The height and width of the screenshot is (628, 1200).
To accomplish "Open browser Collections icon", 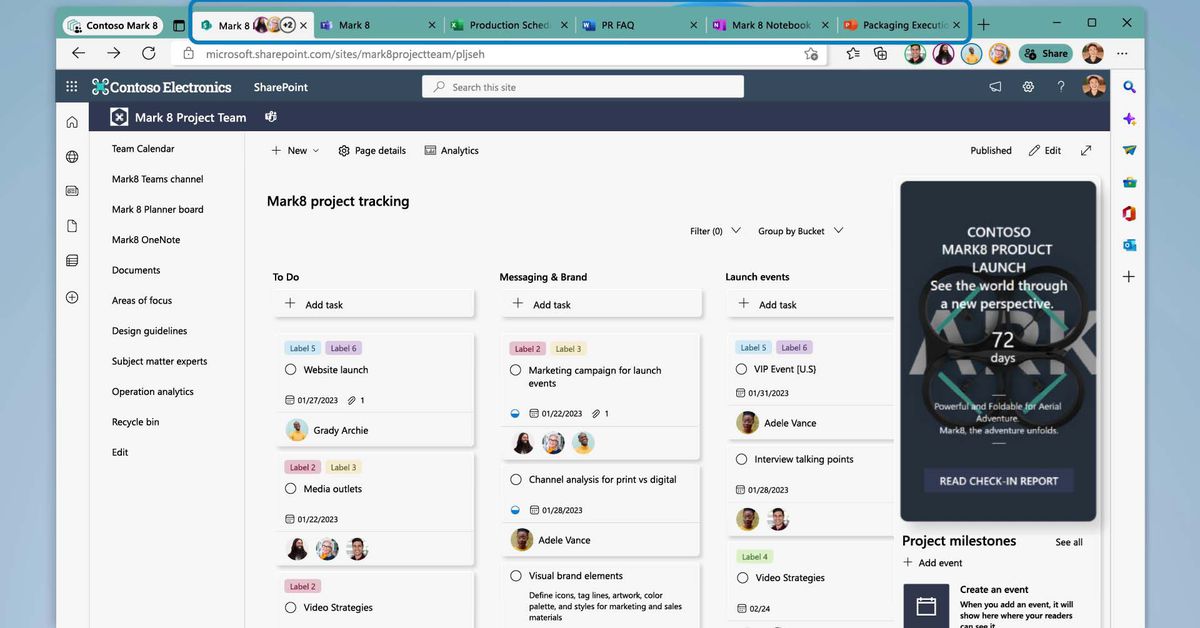I will tap(881, 54).
